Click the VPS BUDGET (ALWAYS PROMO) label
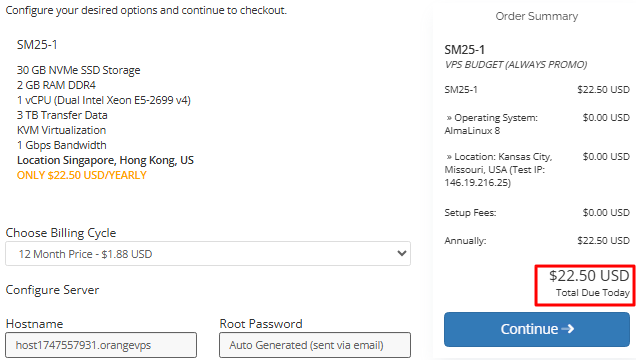The height and width of the screenshot is (360, 636). (x=516, y=65)
